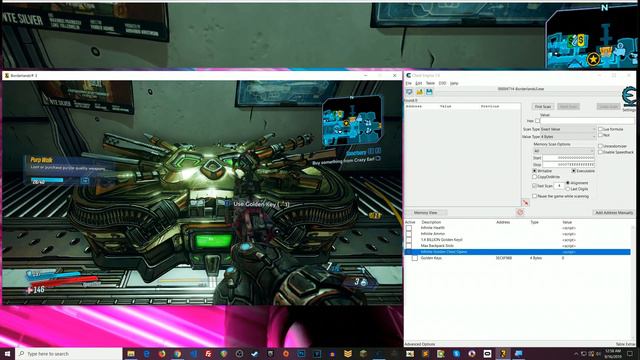
Task: Toggle Enable Speedhack checkbox
Action: [600, 152]
